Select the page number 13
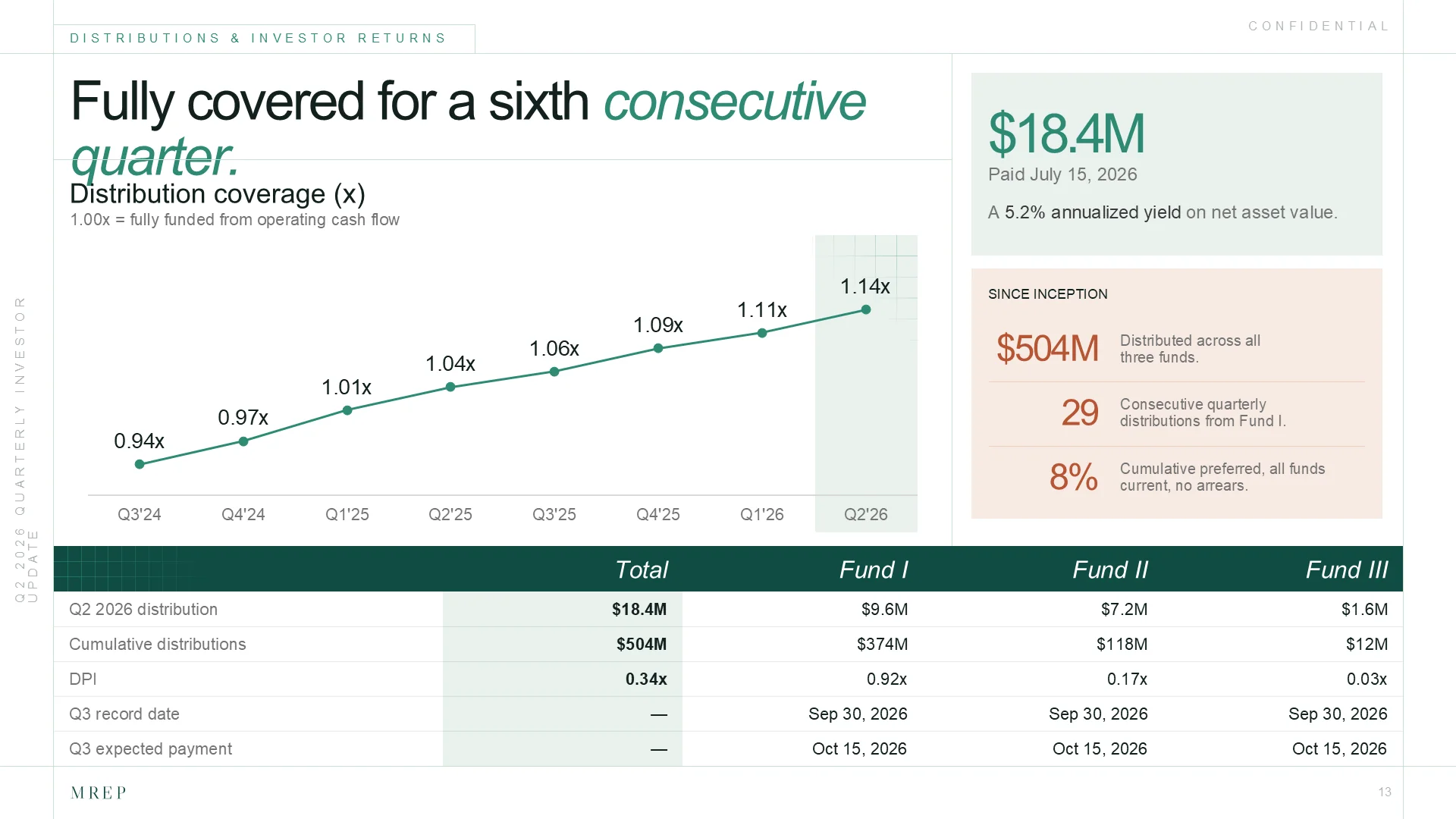This screenshot has height=819, width=1456. (1385, 792)
